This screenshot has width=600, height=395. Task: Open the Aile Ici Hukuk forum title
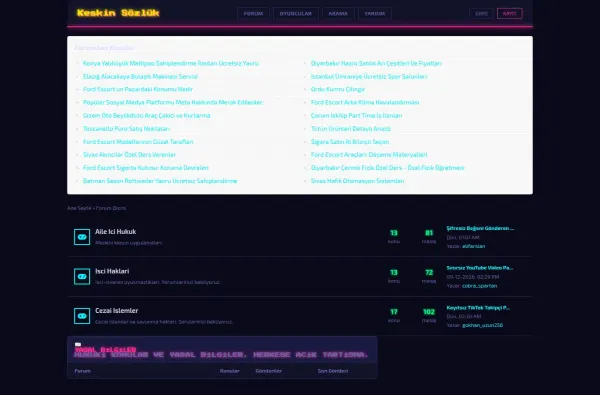(116, 232)
